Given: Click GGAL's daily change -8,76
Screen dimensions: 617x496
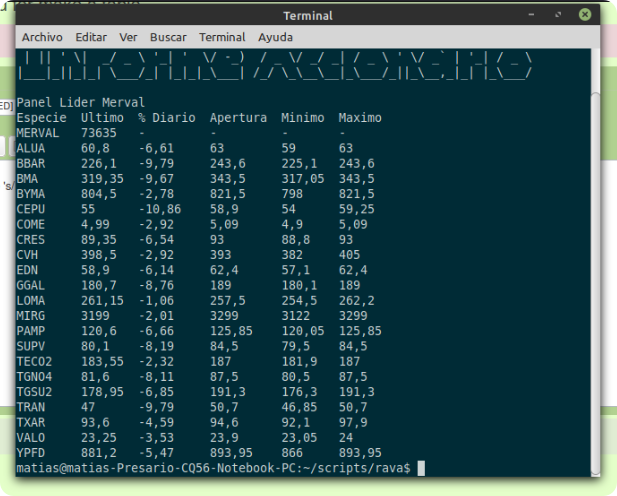Looking at the screenshot, I should click(156, 285).
